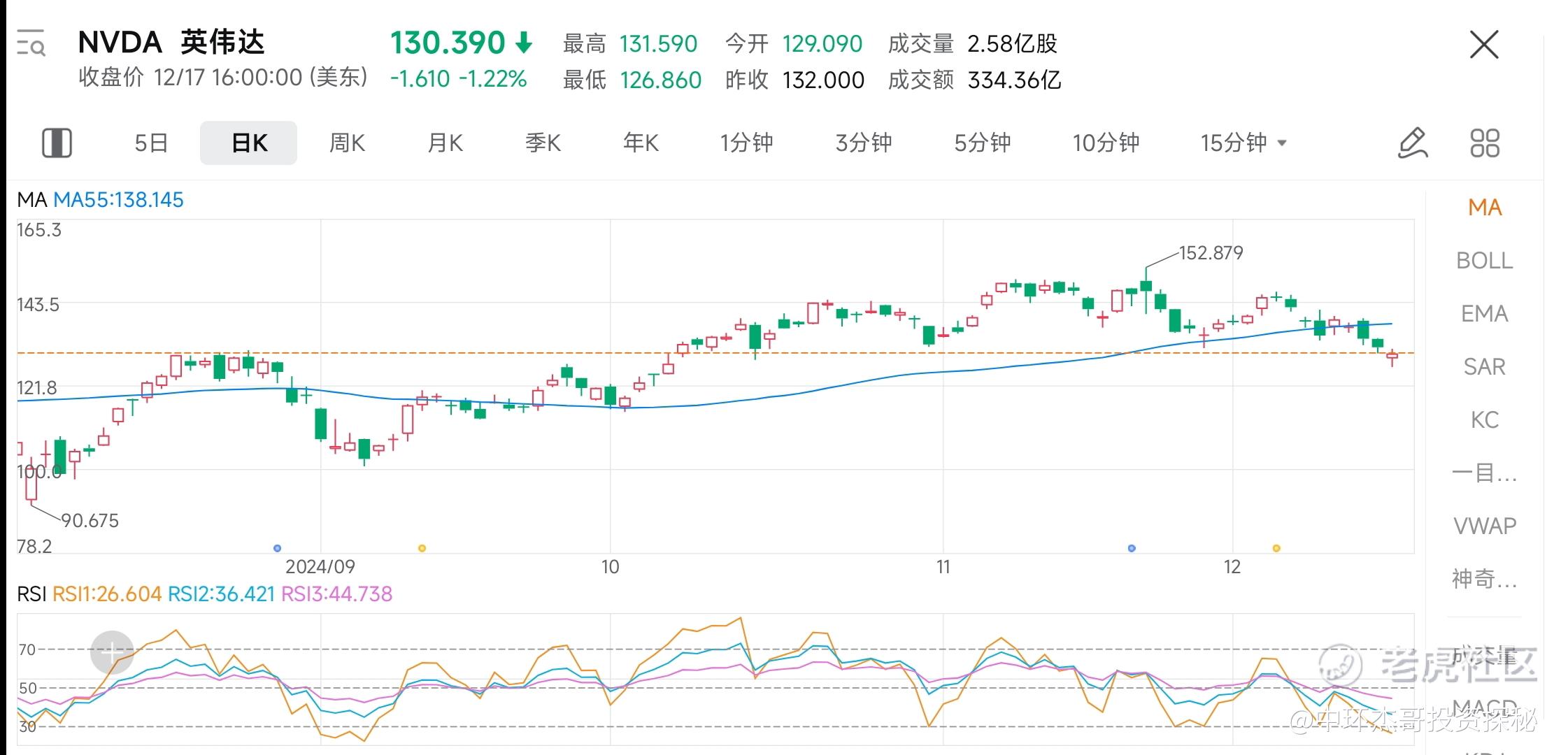Switch to the 月K monthly tab
Screen dimensions: 1568x755
[445, 143]
